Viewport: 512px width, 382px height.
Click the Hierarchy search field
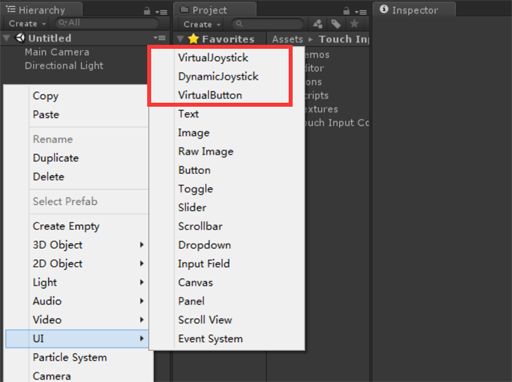click(x=107, y=23)
